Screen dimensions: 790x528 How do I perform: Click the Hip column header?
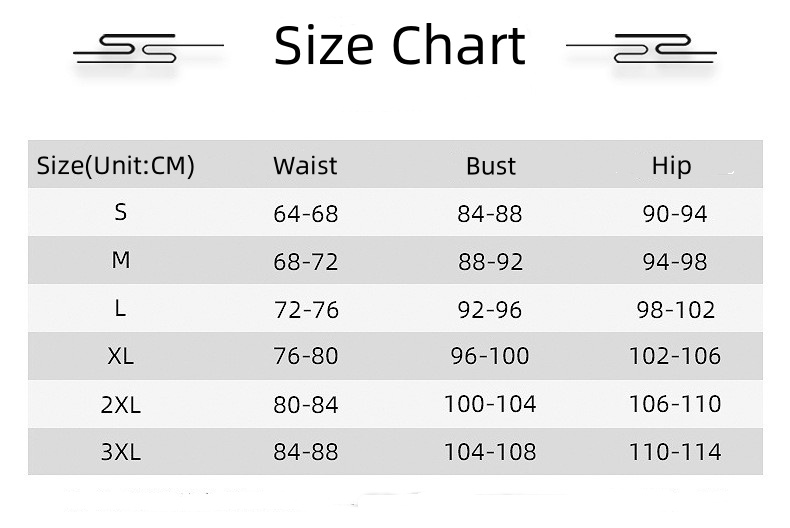671,166
